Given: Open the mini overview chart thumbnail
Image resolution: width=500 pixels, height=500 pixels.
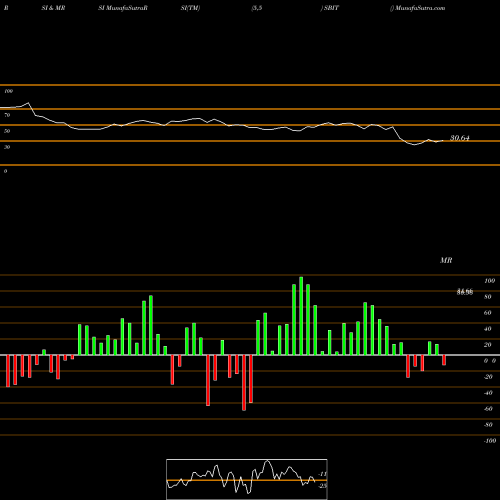Looking at the screenshot, I should 247,479.
